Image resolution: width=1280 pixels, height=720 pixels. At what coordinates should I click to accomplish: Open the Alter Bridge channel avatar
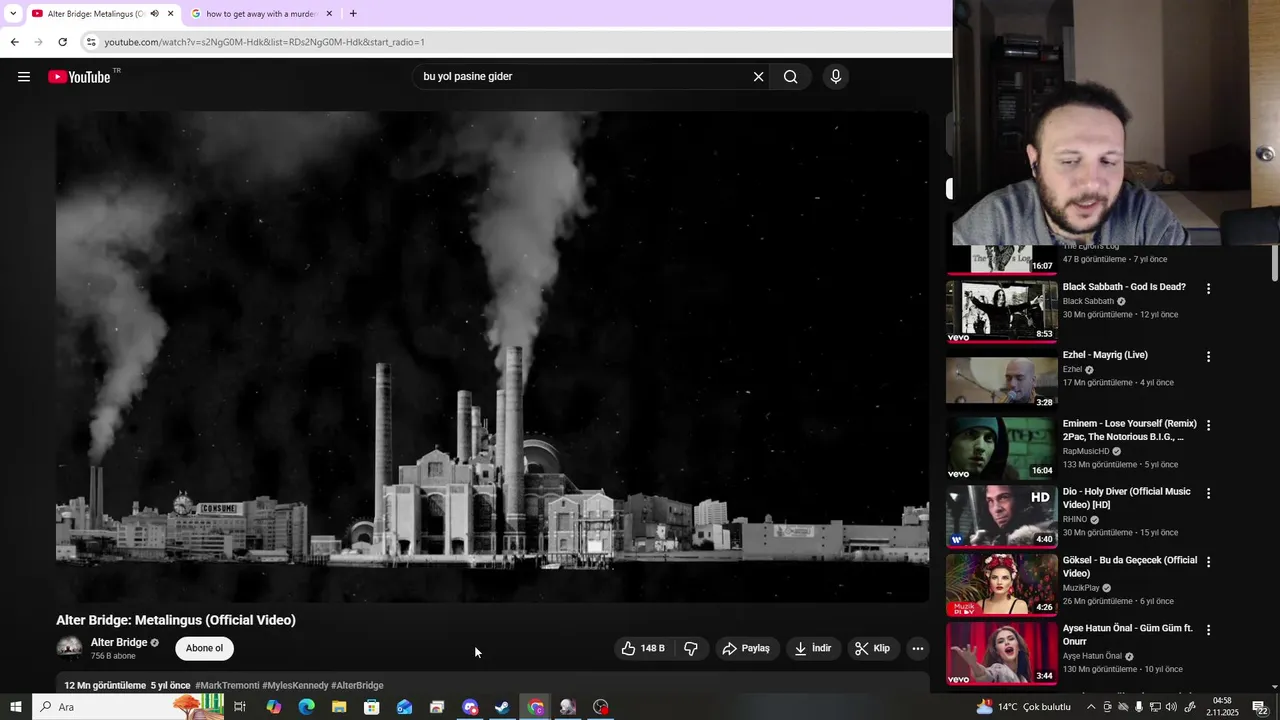click(x=70, y=648)
